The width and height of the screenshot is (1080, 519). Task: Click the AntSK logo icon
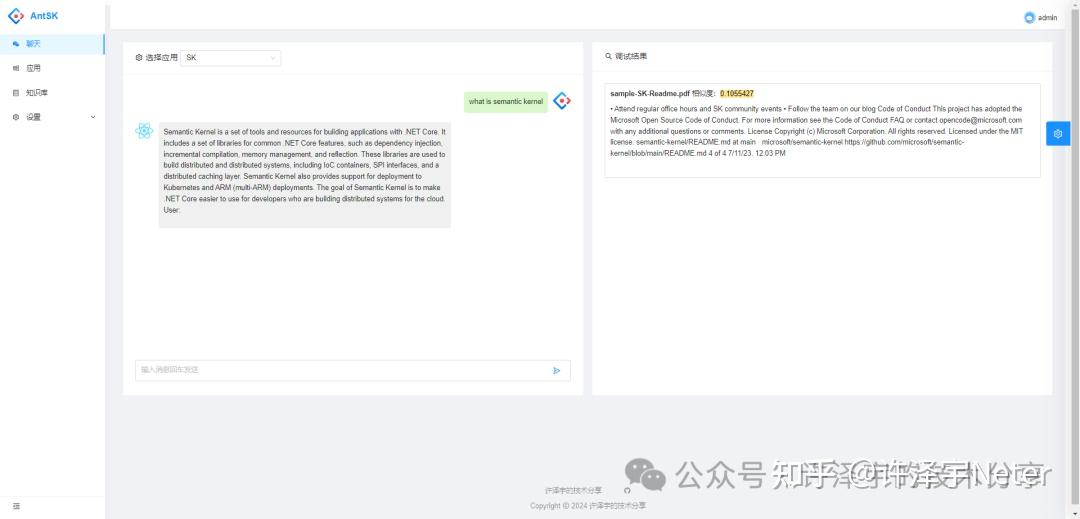15,16
